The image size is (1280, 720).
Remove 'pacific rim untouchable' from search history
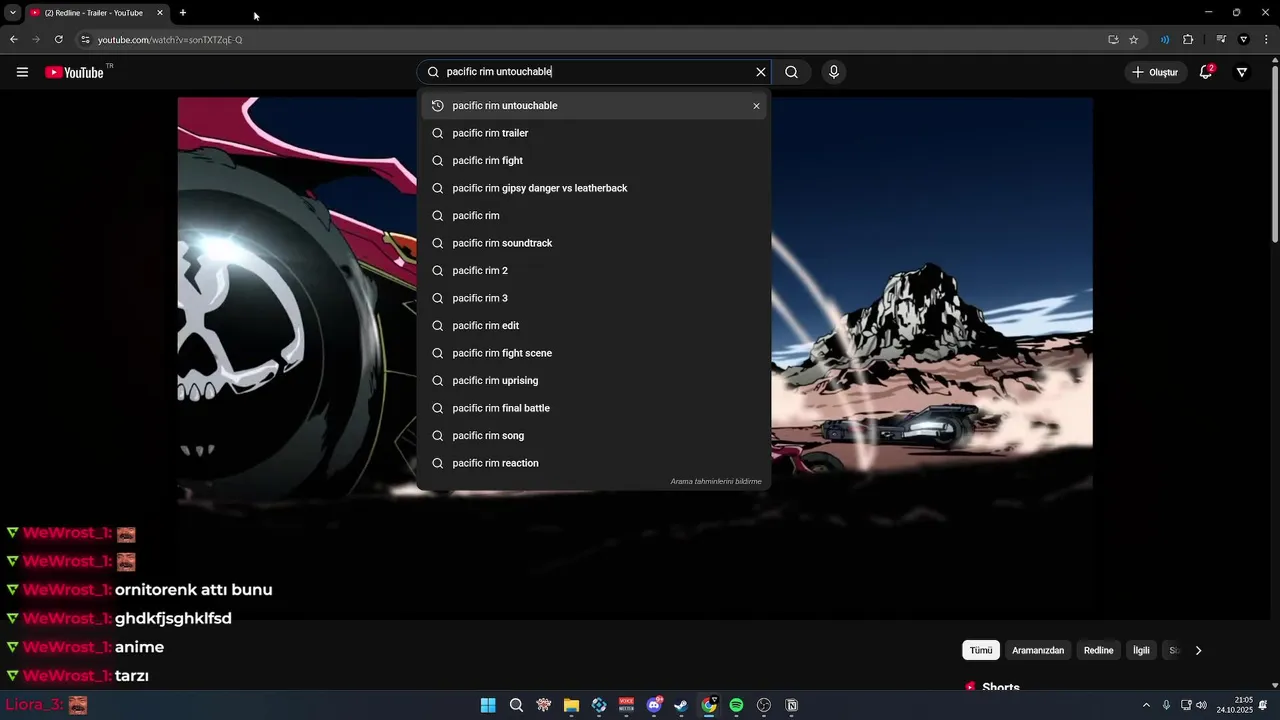coord(756,106)
